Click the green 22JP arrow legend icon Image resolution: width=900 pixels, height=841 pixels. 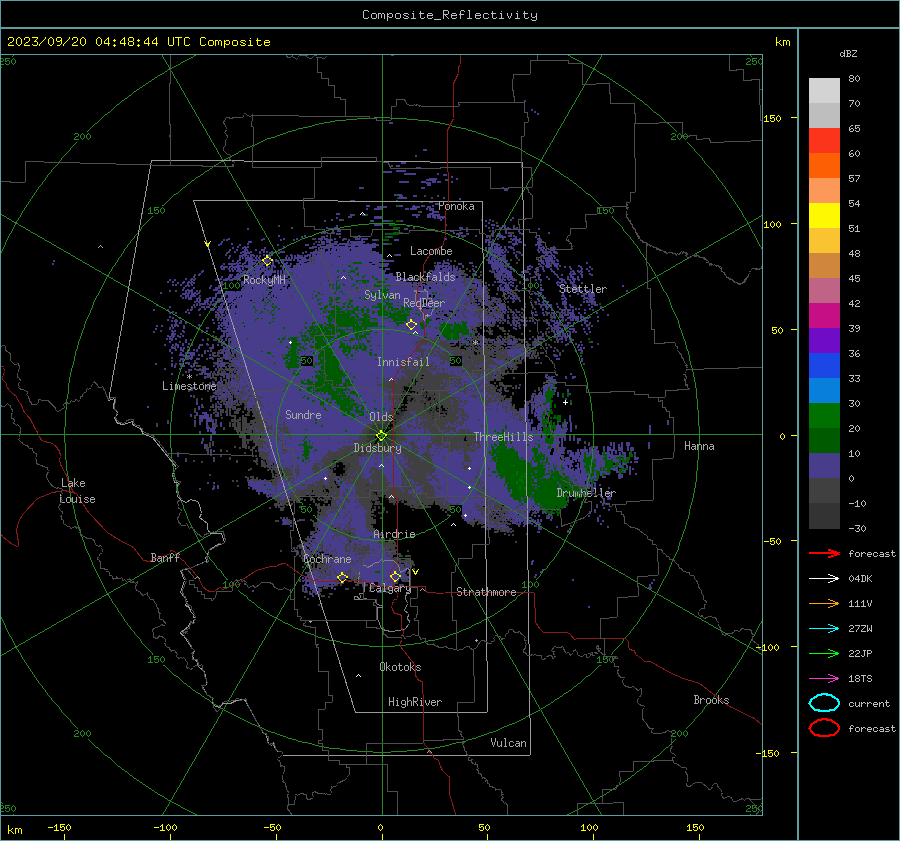[x=824, y=653]
